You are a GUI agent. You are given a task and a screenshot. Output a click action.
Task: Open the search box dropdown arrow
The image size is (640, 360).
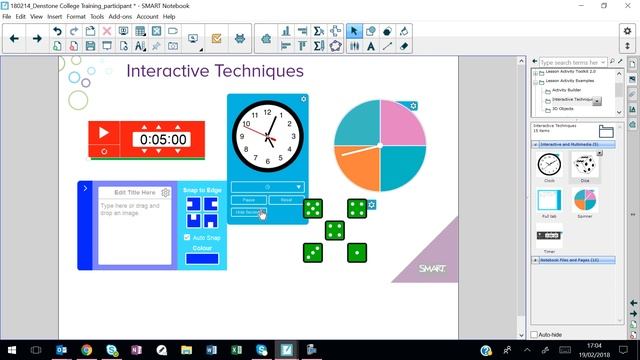click(x=603, y=62)
